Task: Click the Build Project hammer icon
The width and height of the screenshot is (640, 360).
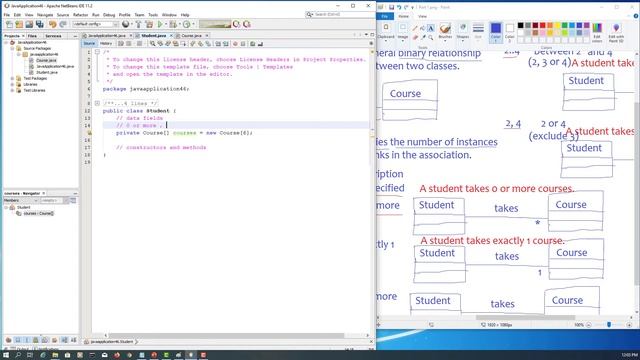Action: pyautogui.click(x=138, y=24)
